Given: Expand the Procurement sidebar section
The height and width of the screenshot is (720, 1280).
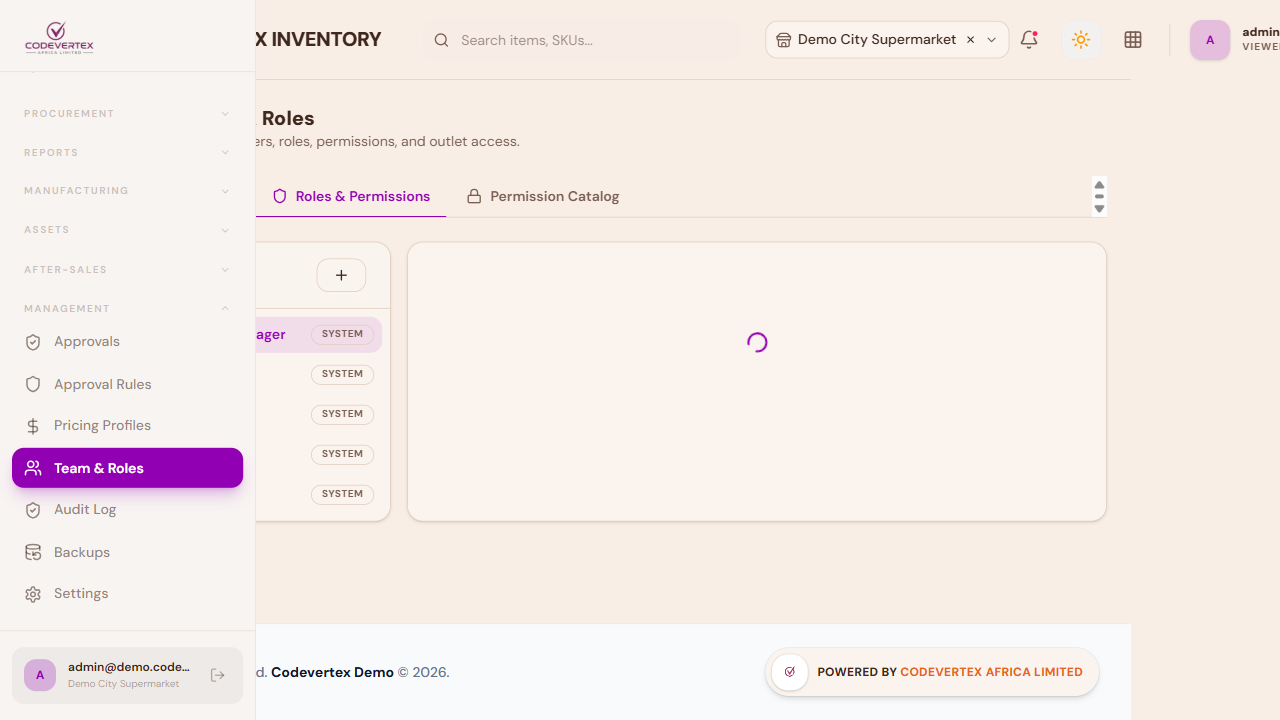Looking at the screenshot, I should click(x=127, y=114).
